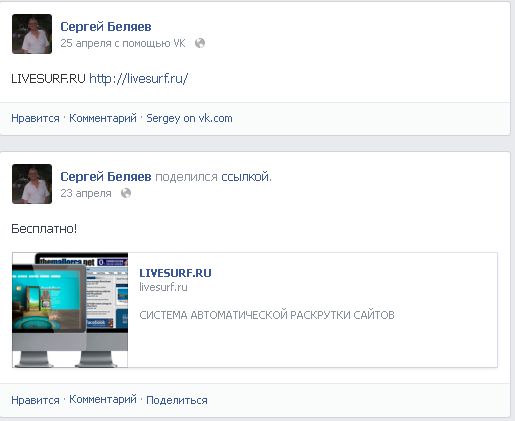Viewport: 515px width, 421px height.
Task: Open the 25 апреля timestamp link
Action: click(x=86, y=43)
